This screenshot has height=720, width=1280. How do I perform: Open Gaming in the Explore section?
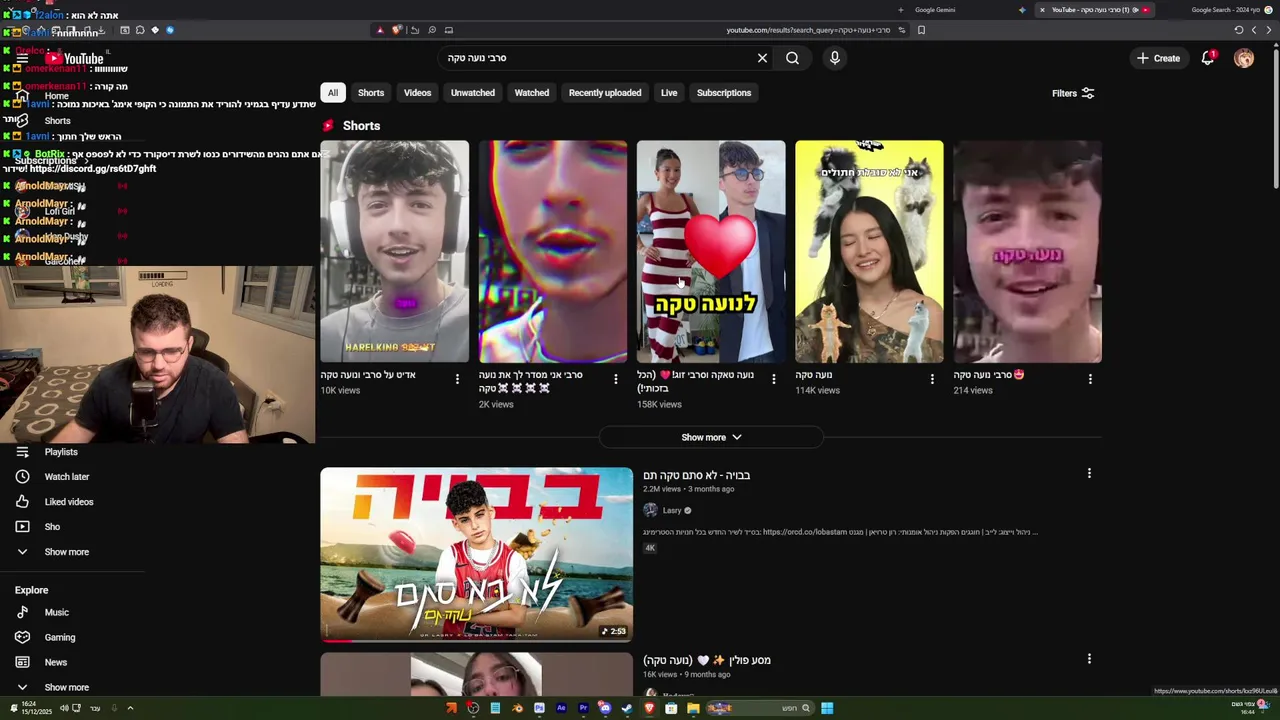(59, 637)
